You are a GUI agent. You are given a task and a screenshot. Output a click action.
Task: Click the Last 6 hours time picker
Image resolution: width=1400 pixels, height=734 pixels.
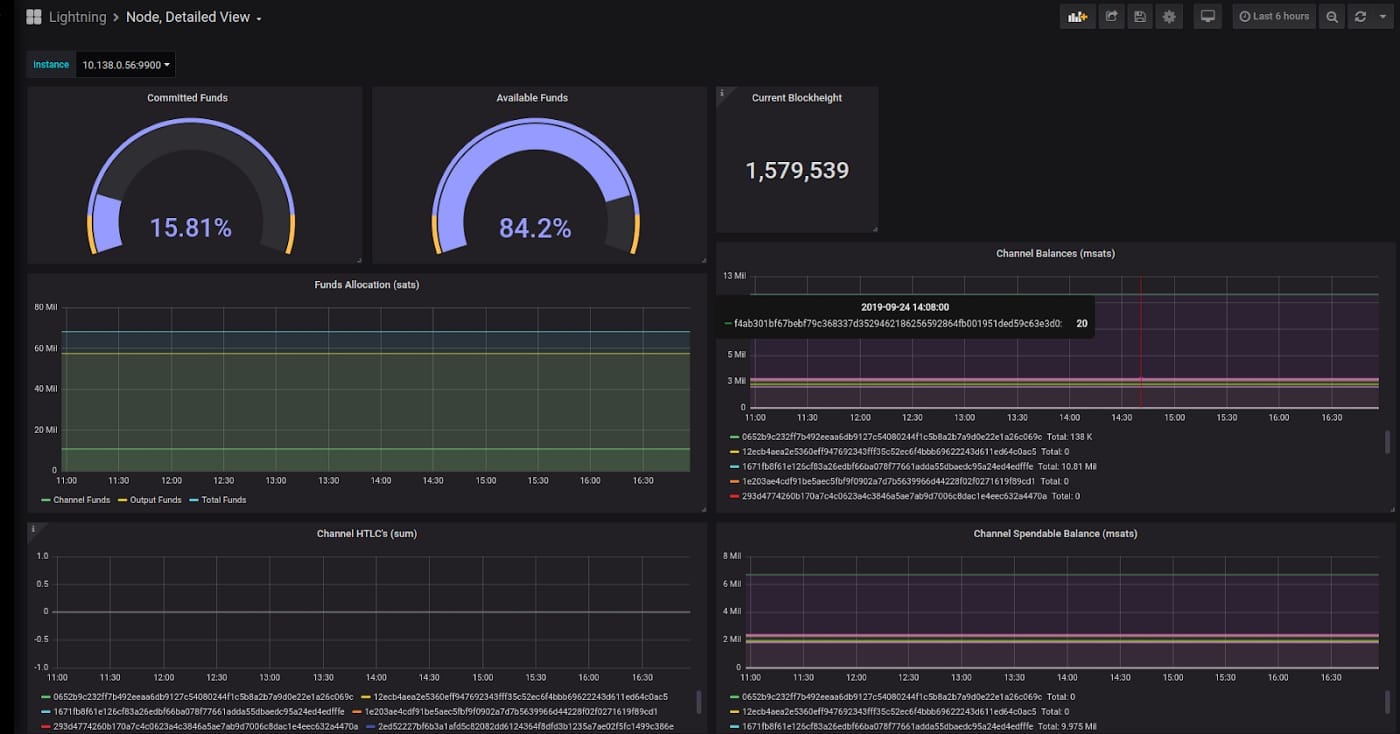(x=1274, y=17)
